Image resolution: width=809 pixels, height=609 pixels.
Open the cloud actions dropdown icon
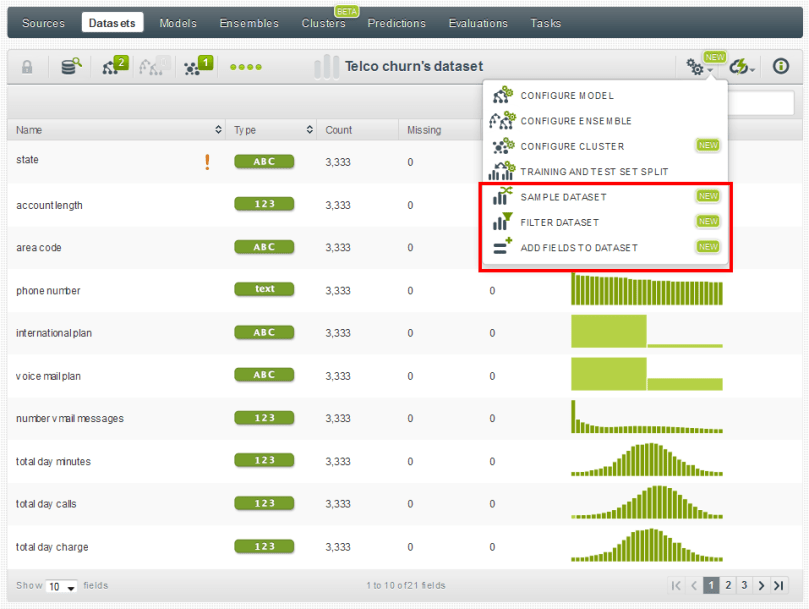click(x=741, y=67)
